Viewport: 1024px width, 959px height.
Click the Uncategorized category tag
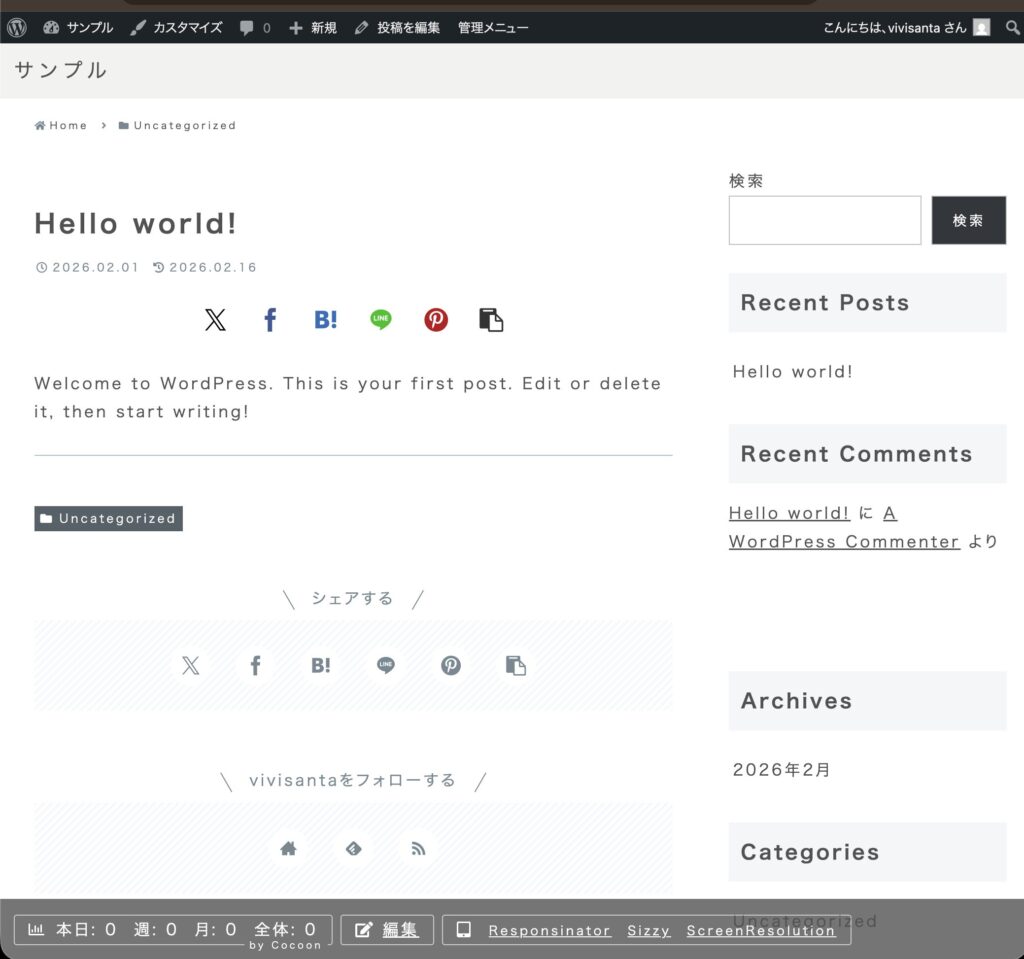point(109,519)
